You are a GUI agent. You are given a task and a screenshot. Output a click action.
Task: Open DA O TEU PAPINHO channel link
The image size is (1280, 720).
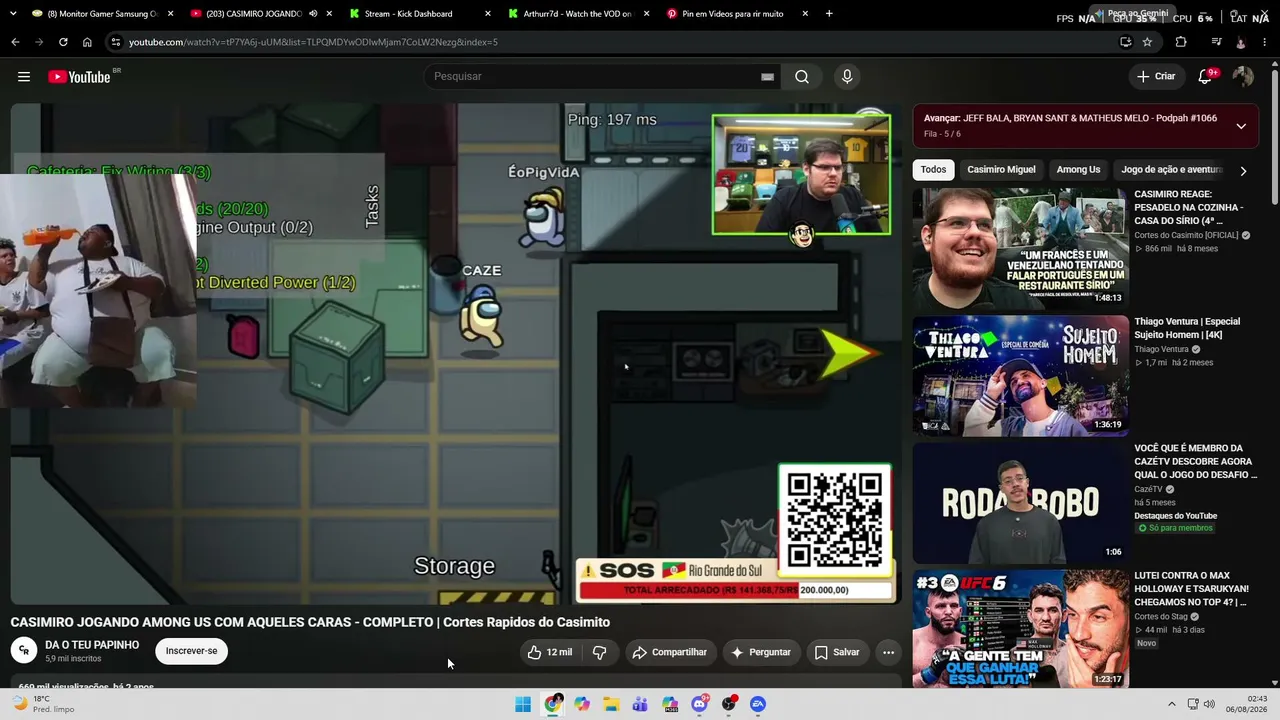click(92, 645)
